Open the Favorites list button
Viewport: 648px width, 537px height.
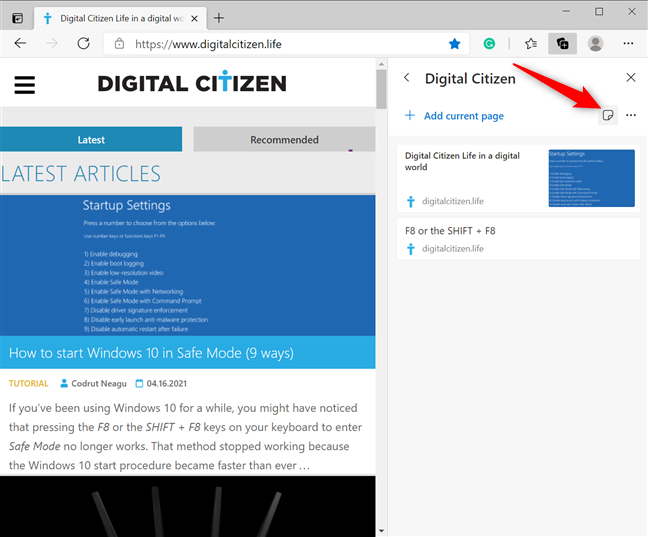click(x=531, y=43)
